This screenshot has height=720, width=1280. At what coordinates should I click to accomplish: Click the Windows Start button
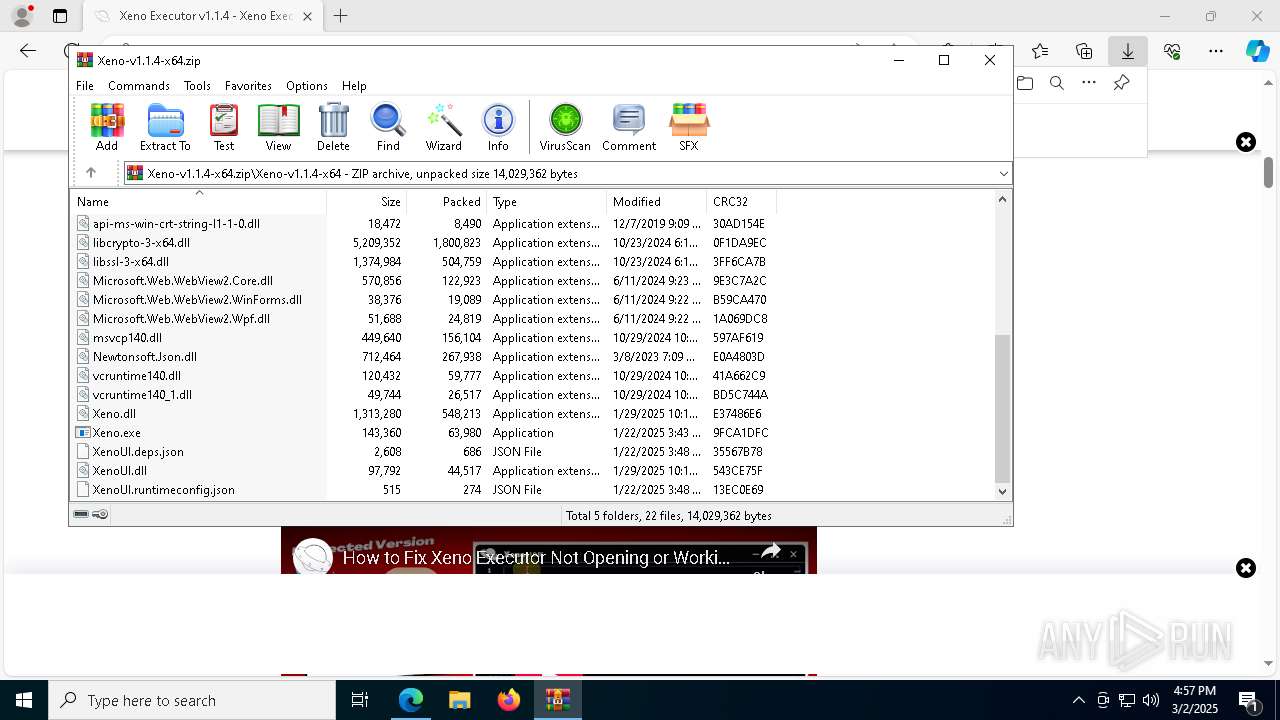pos(24,700)
